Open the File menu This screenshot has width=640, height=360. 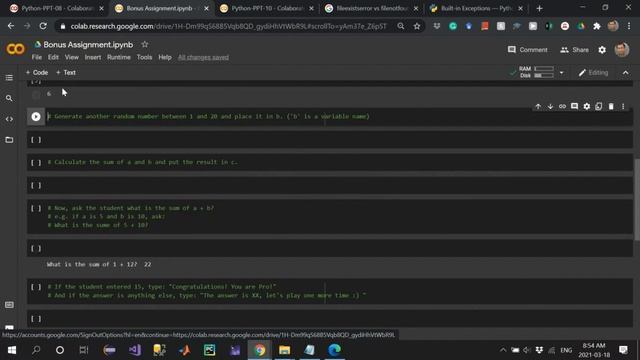[37, 57]
